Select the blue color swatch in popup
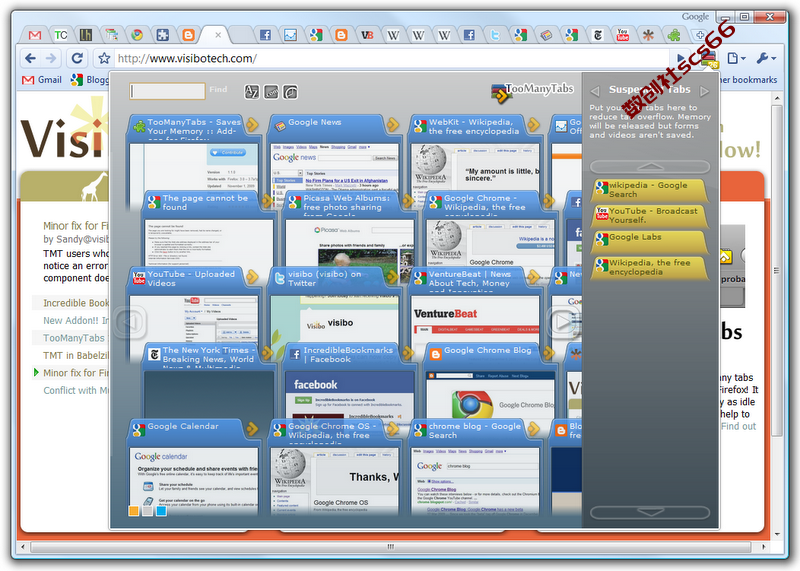Viewport: 800px width, 571px height. pos(161,511)
